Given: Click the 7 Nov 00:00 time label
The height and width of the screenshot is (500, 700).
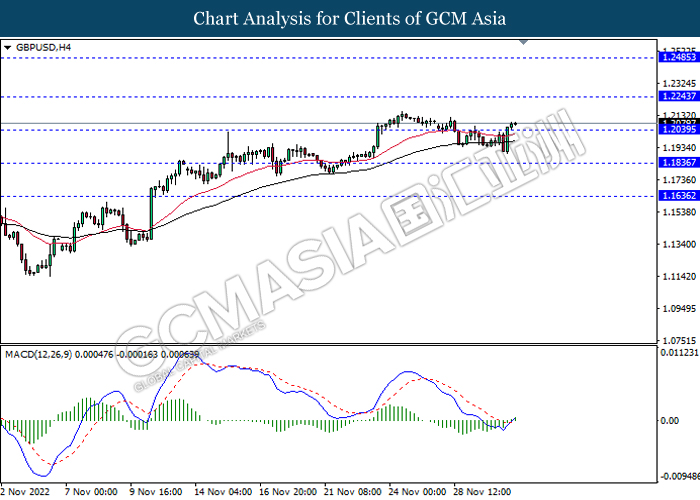Looking at the screenshot, I should coord(91,492).
